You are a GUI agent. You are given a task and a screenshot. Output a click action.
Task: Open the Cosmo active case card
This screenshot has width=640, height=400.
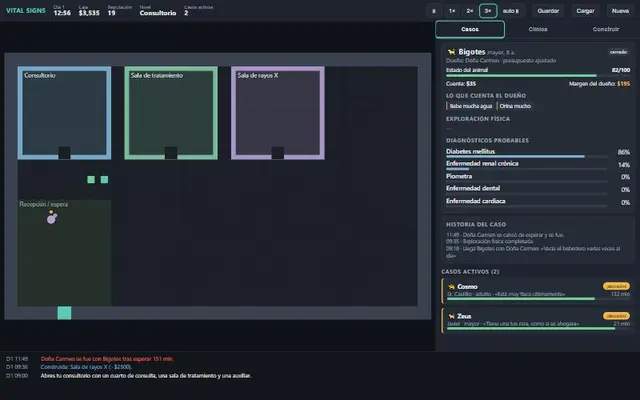[x=537, y=291]
